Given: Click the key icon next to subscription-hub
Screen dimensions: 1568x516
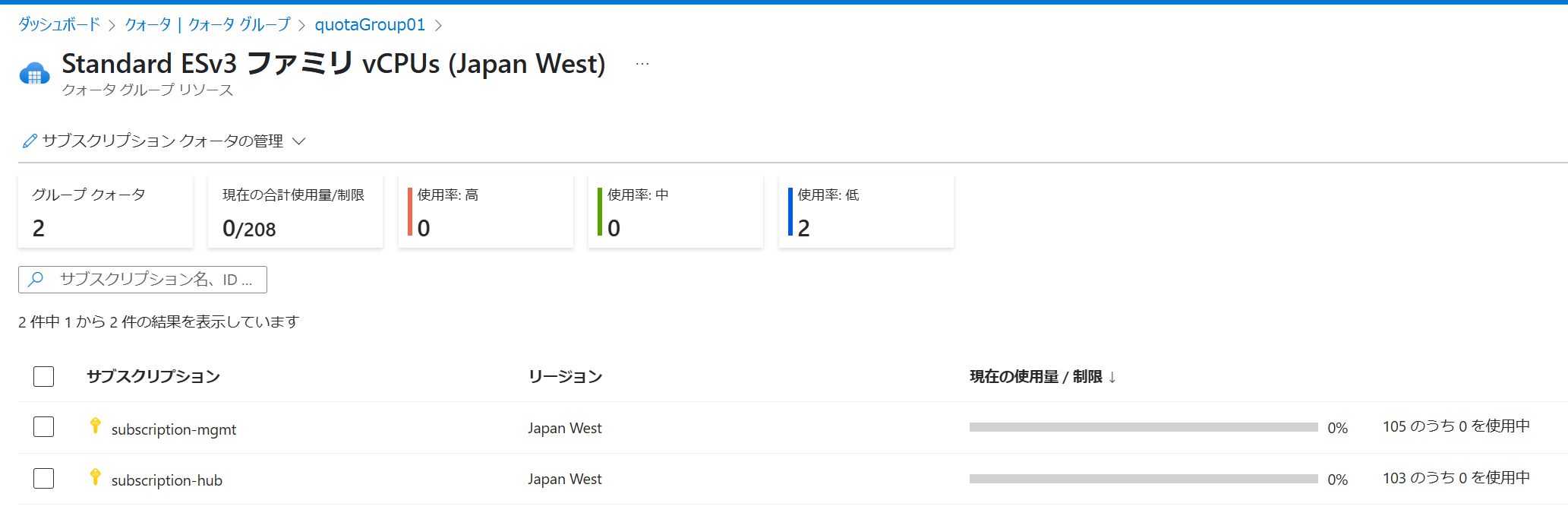Looking at the screenshot, I should (x=95, y=477).
